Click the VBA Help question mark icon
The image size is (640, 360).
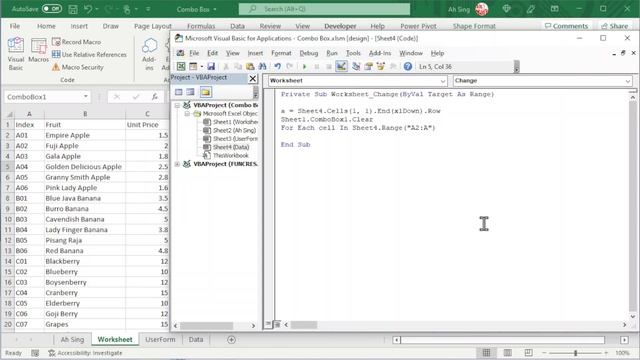(407, 66)
